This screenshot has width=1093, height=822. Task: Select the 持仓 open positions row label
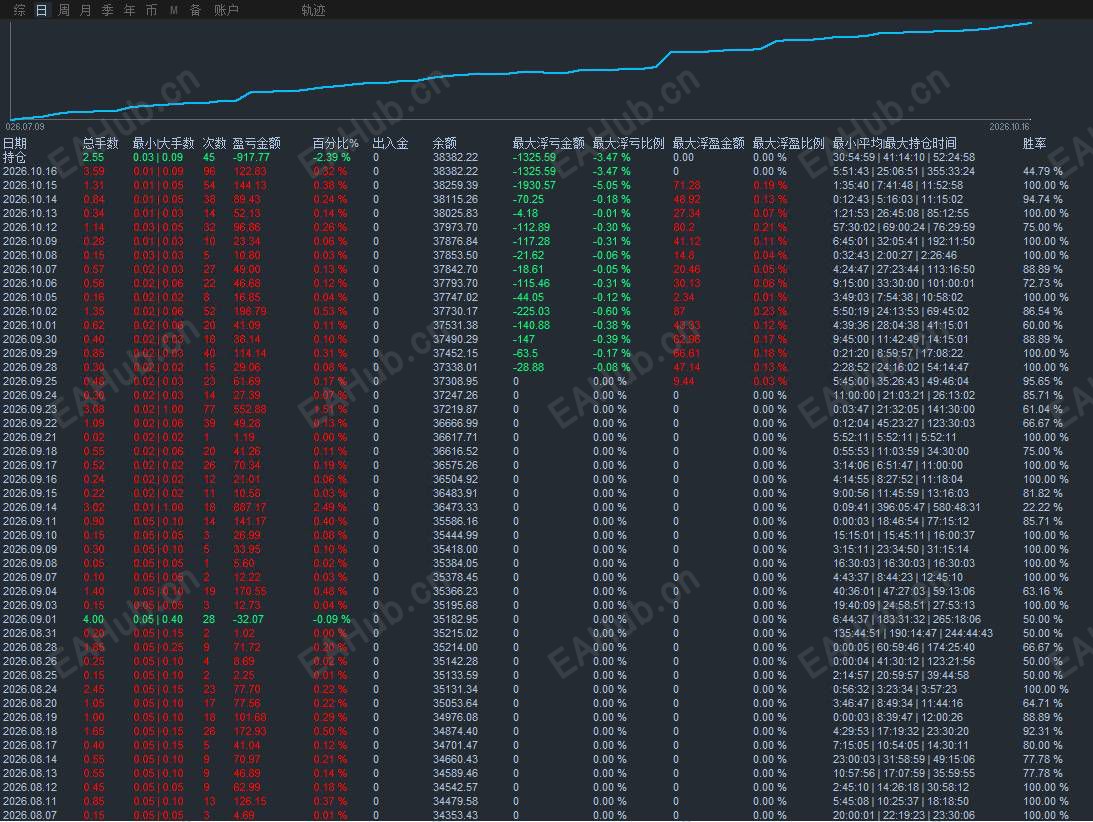[15, 158]
